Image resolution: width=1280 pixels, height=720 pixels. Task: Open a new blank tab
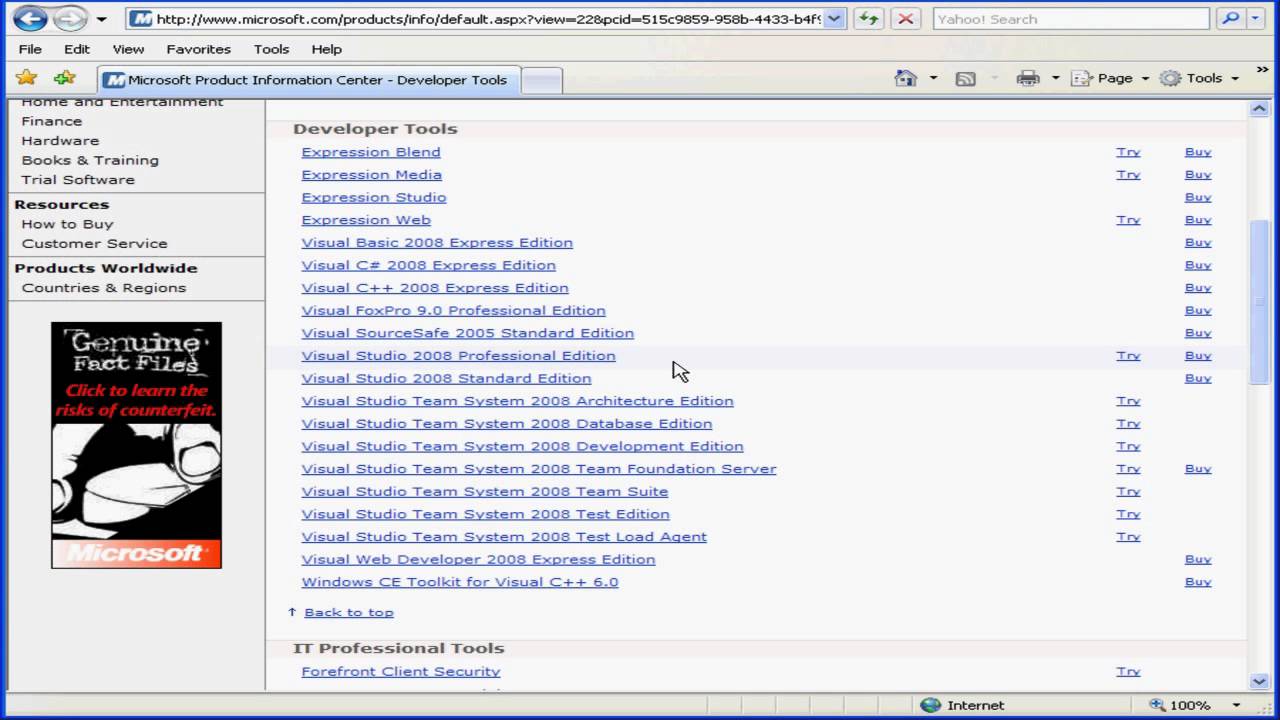(541, 81)
